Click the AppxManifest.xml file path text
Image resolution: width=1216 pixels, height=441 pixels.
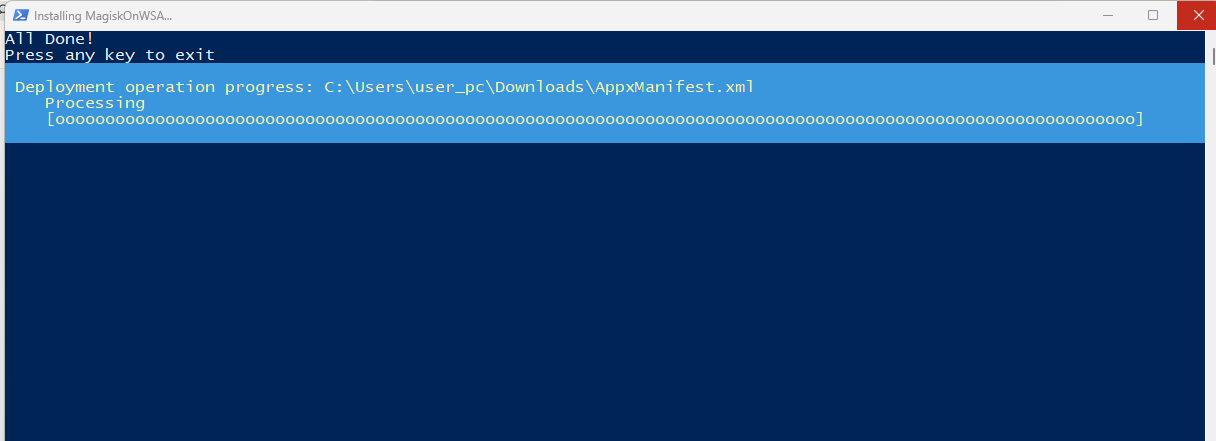point(539,87)
